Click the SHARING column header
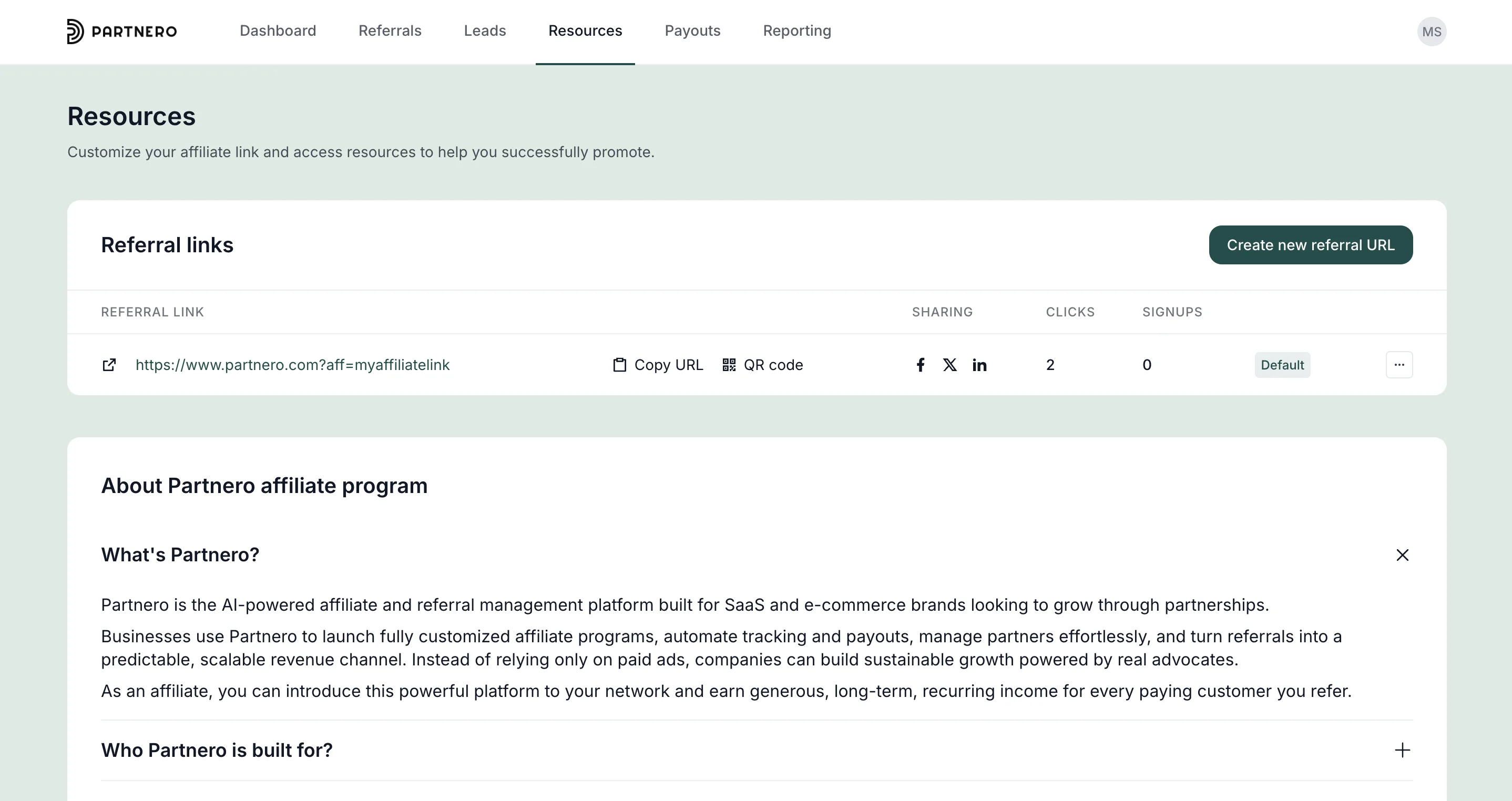Image resolution: width=1512 pixels, height=801 pixels. click(942, 312)
